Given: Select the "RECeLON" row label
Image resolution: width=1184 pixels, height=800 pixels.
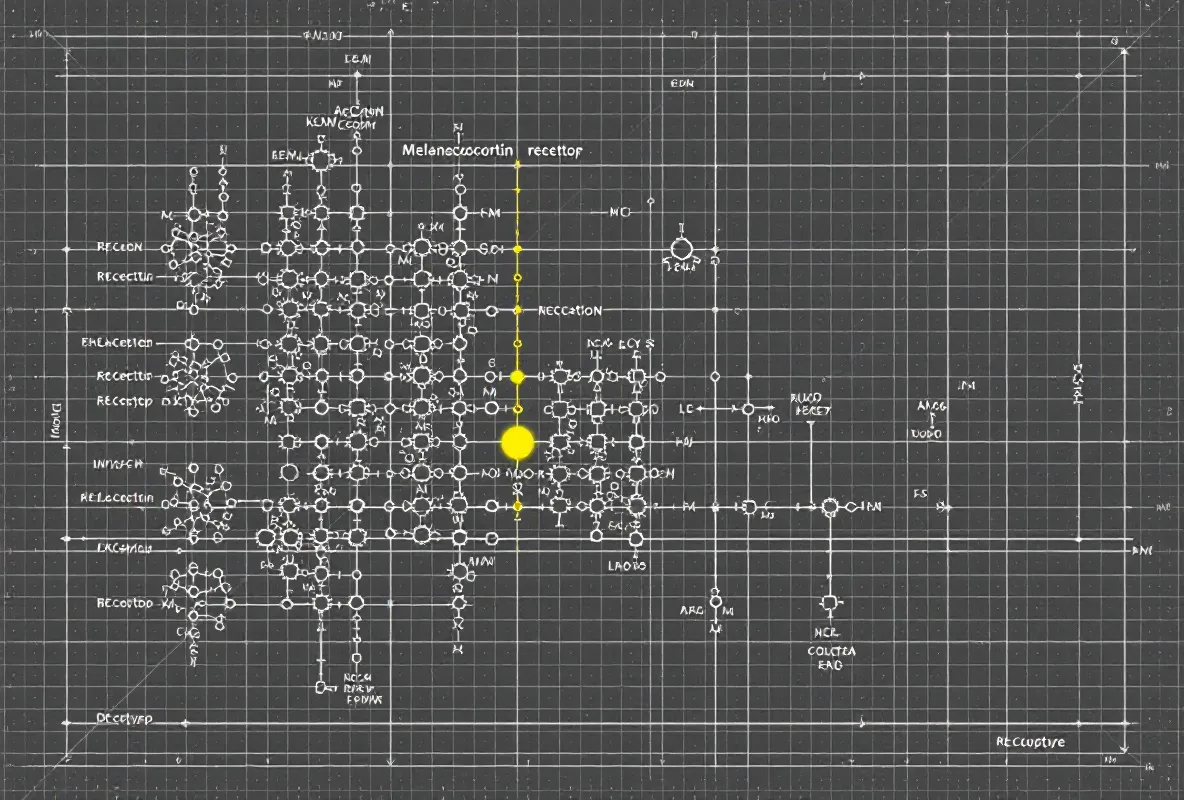Looking at the screenshot, I should pos(119,247).
